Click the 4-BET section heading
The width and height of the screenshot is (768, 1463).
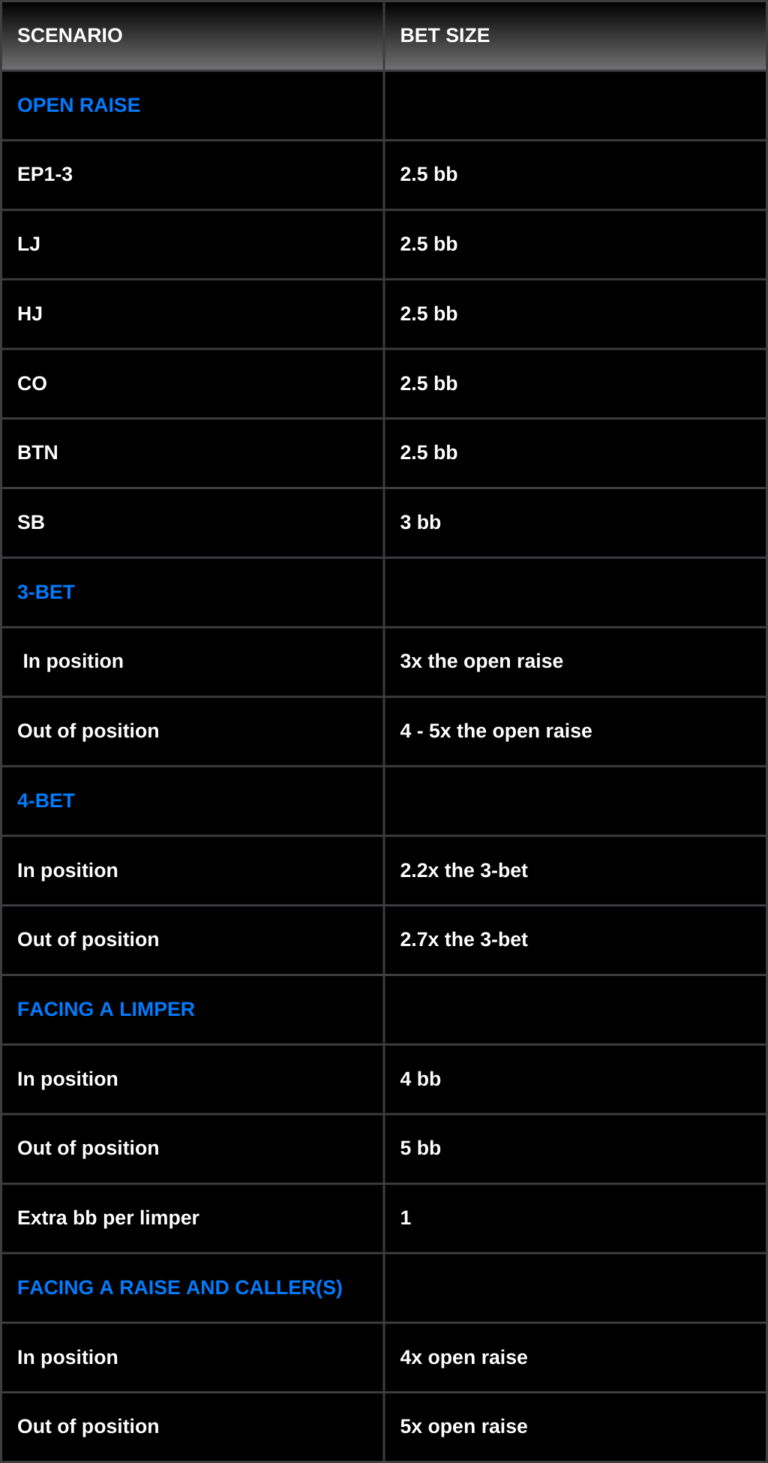tap(46, 800)
